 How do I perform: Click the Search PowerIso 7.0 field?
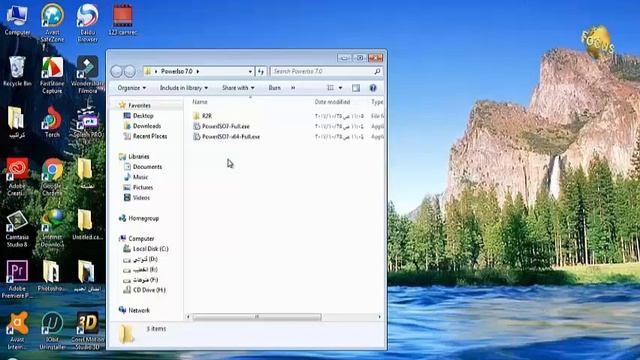pos(326,71)
